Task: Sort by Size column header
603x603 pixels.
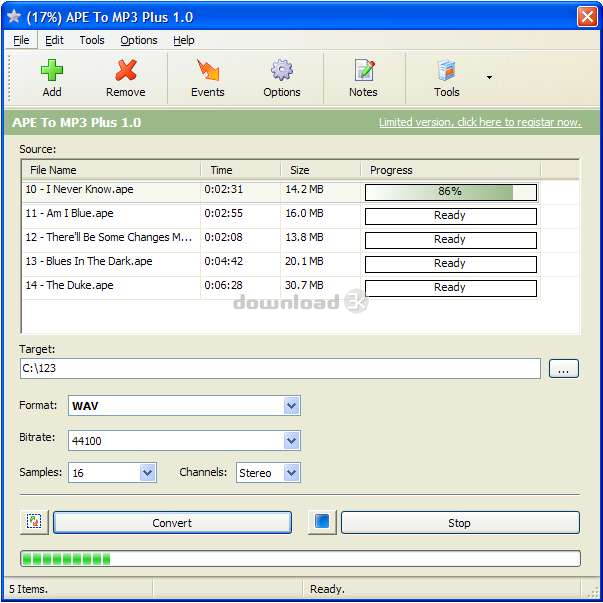Action: point(320,170)
